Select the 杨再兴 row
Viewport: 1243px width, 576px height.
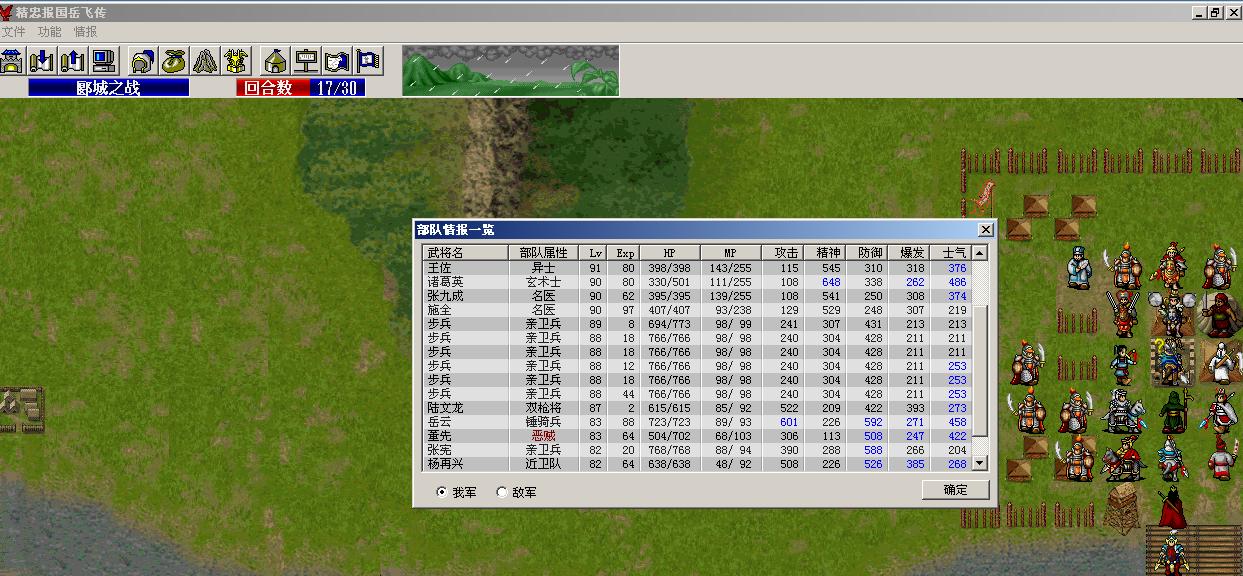click(x=698, y=464)
